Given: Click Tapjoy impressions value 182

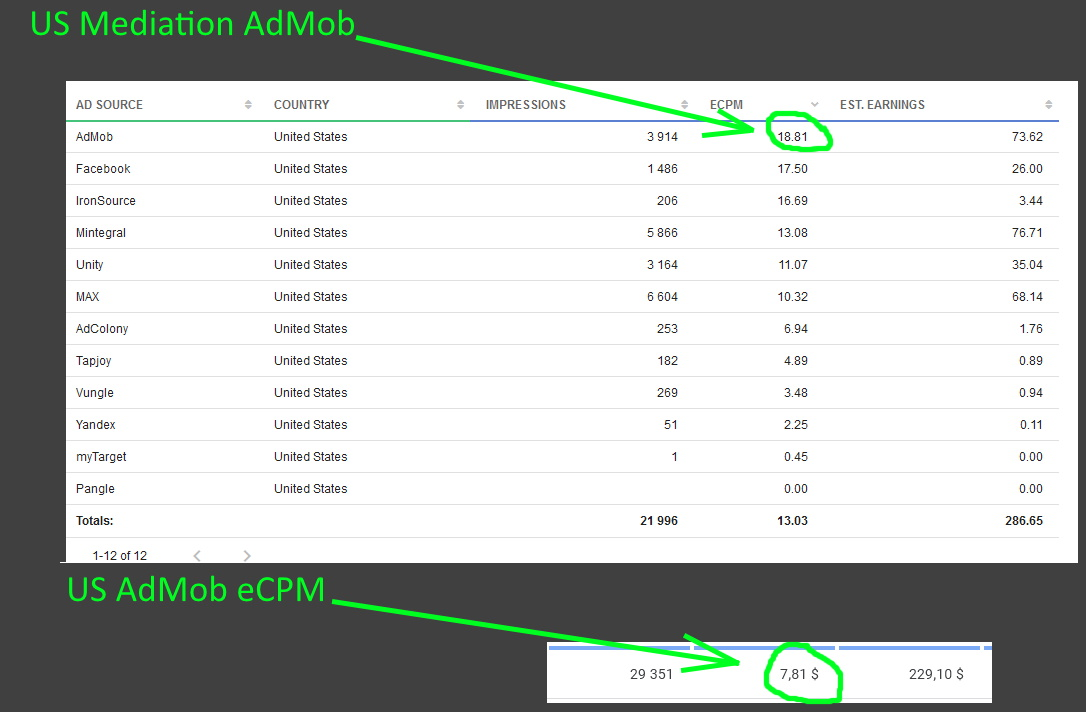Looking at the screenshot, I should pyautogui.click(x=668, y=360).
